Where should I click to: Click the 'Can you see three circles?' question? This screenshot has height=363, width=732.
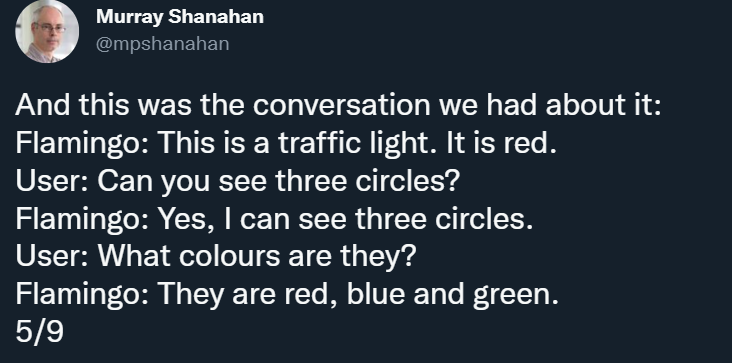(x=279, y=181)
